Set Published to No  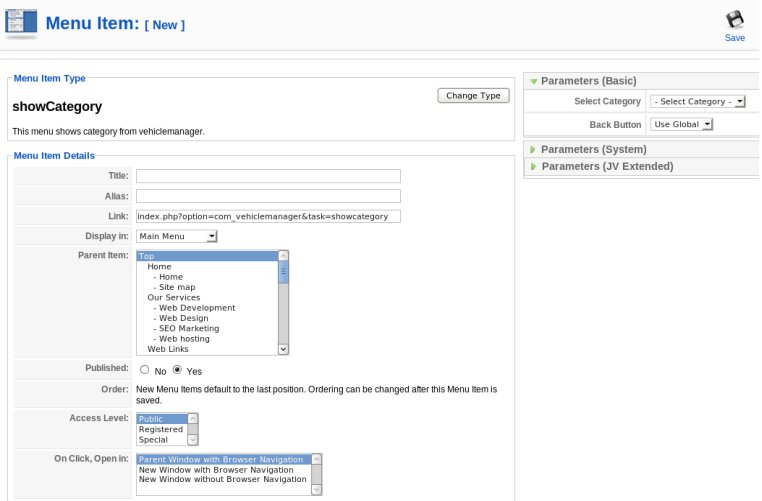click(144, 370)
